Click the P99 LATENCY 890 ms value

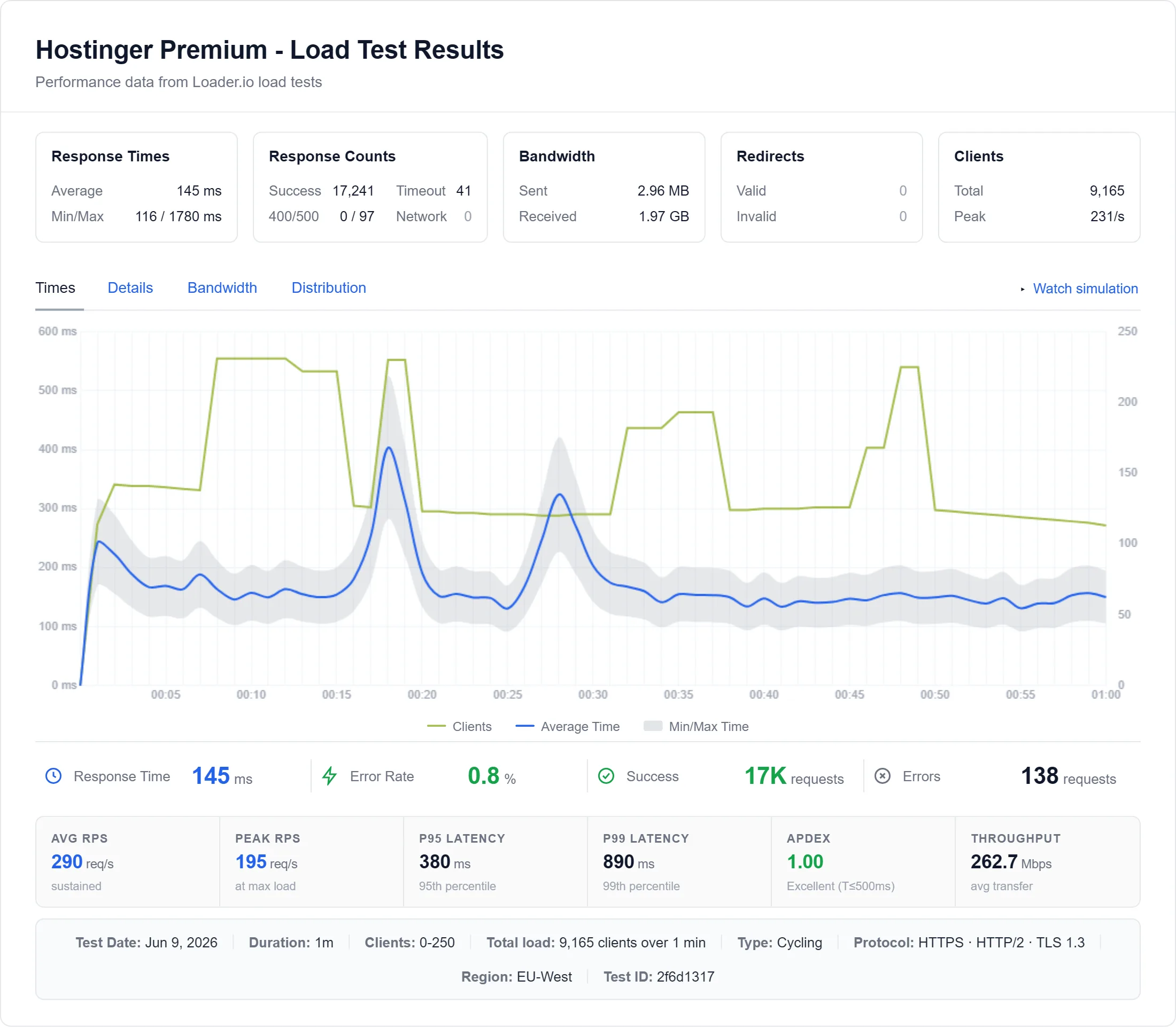tap(629, 862)
